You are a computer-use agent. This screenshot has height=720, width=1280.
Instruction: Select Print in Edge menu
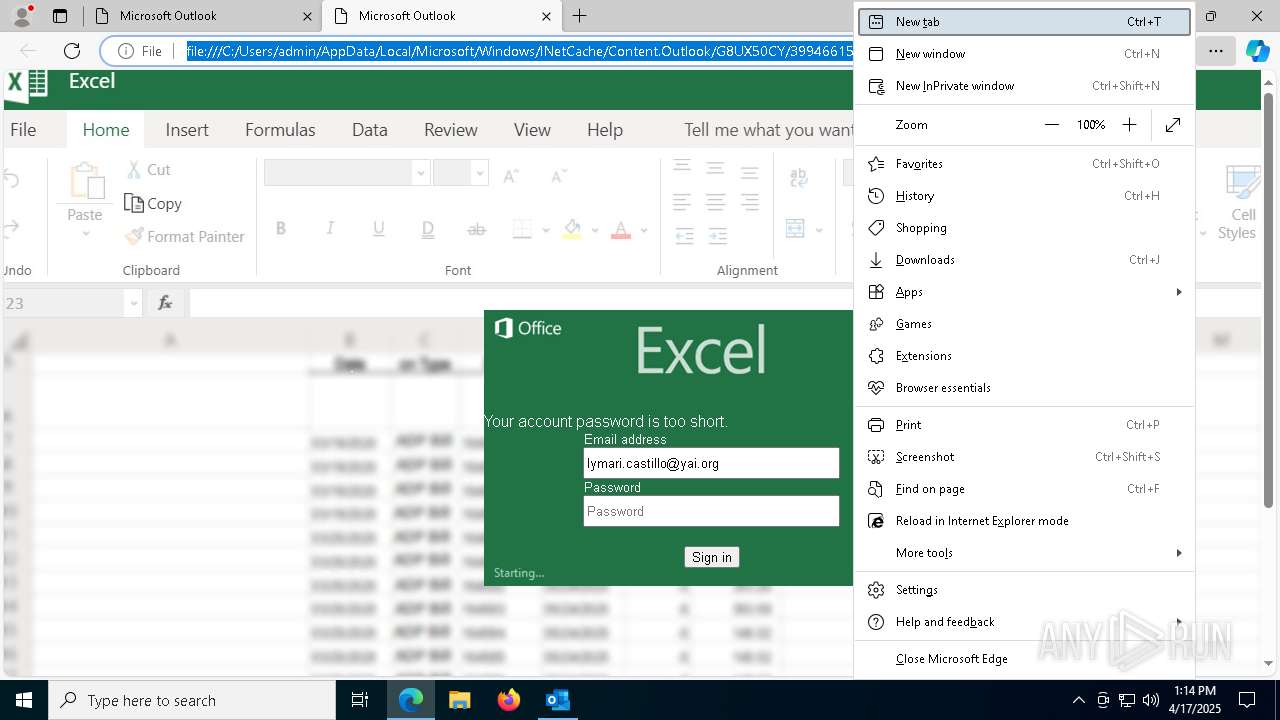[1025, 425]
